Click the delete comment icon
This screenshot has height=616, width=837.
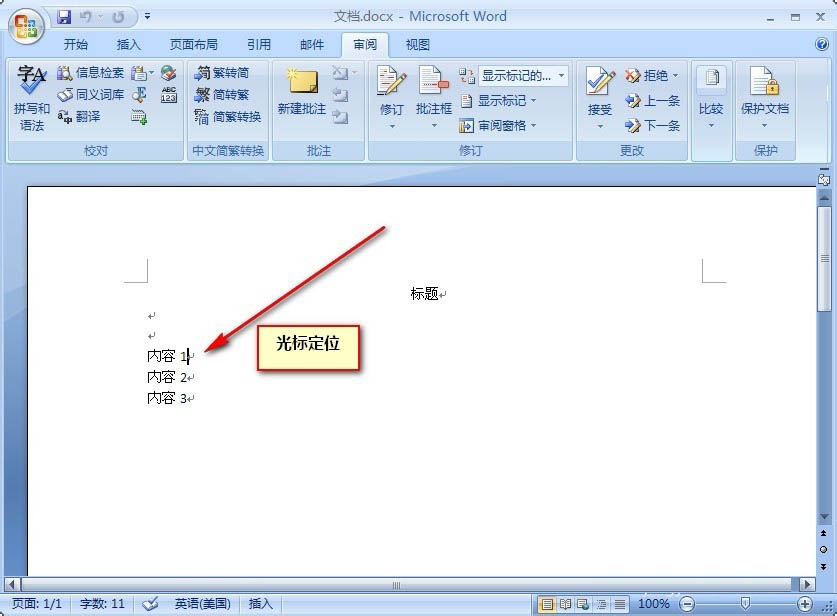(x=341, y=73)
